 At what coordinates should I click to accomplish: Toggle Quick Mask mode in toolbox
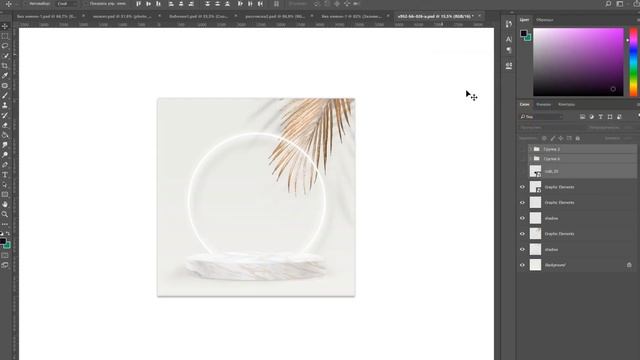point(5,256)
